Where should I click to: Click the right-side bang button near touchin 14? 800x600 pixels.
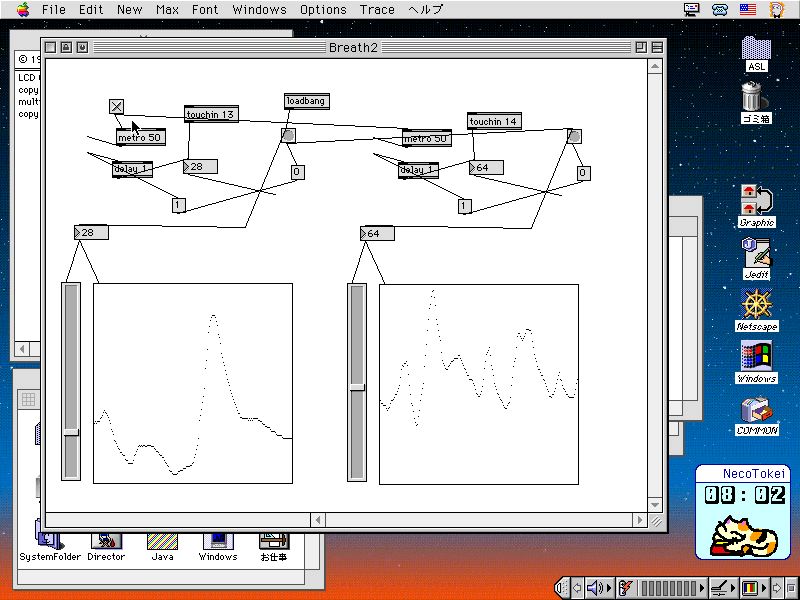tap(574, 136)
